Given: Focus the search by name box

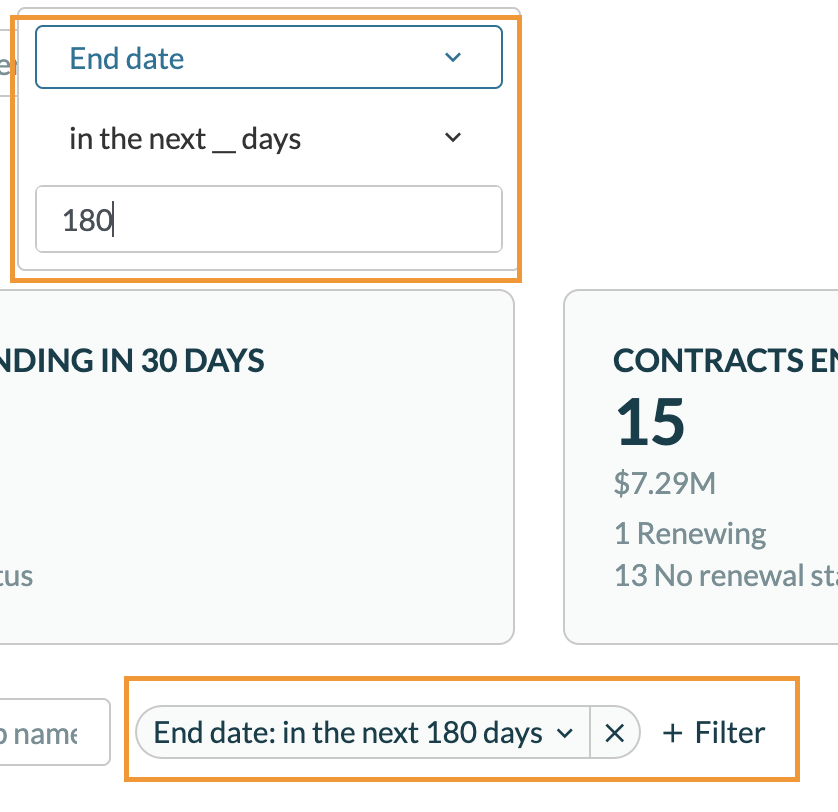Looking at the screenshot, I should point(55,733).
